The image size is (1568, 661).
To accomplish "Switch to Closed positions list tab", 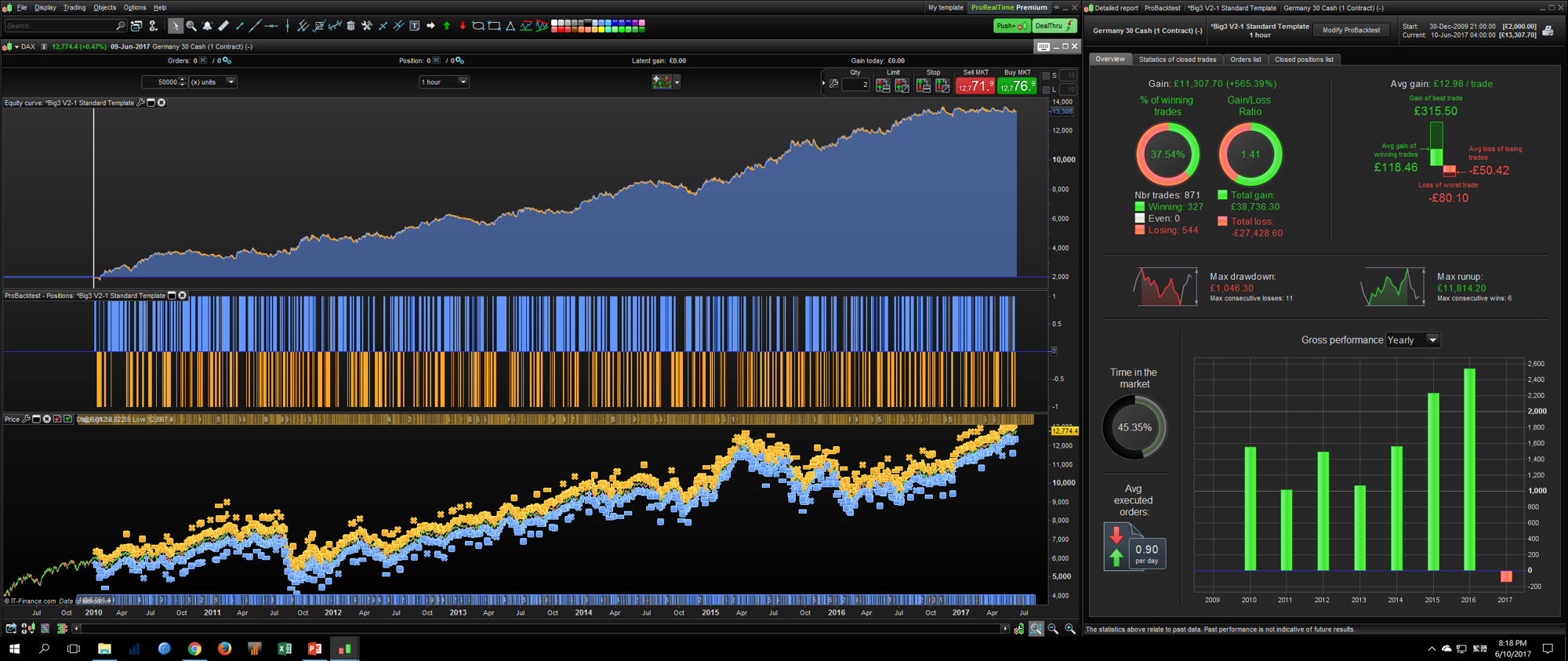I will [1303, 60].
